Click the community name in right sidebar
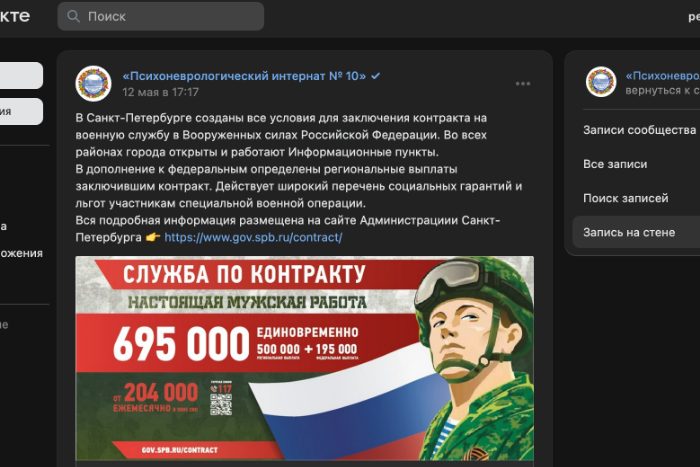Viewport: 700px width, 467px height. click(x=662, y=76)
